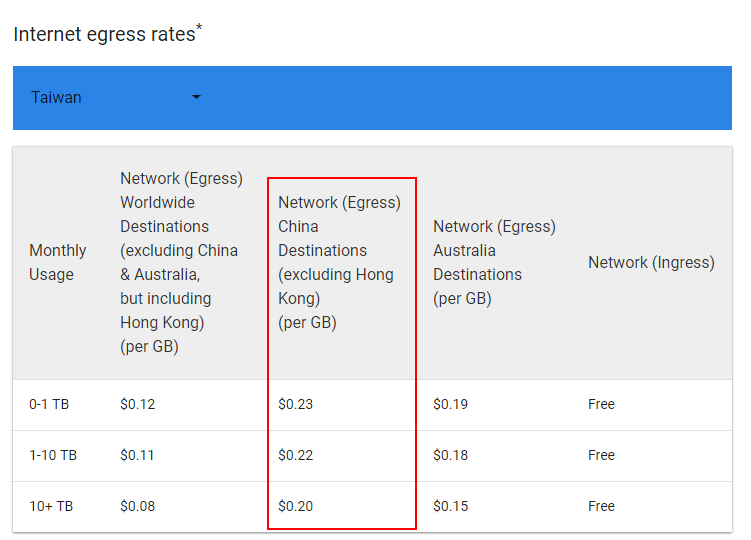This screenshot has height=540, width=751.
Task: Click the Worldwide Destinations column header
Action: [182, 262]
